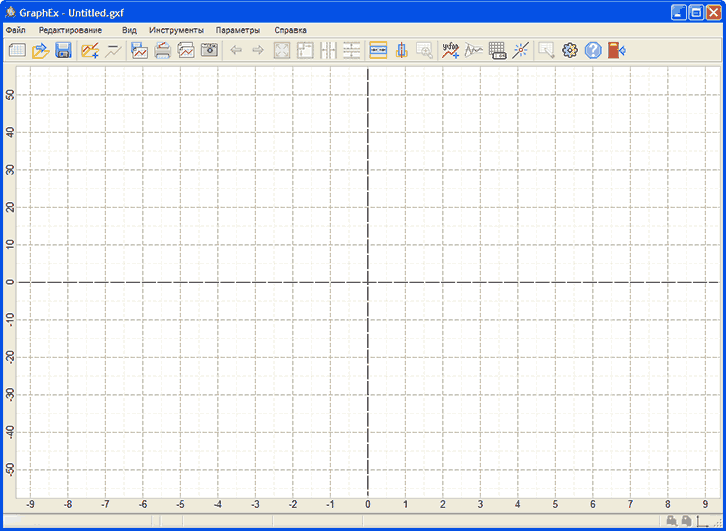
Task: Expand the Параметры menu
Action: pyautogui.click(x=237, y=30)
